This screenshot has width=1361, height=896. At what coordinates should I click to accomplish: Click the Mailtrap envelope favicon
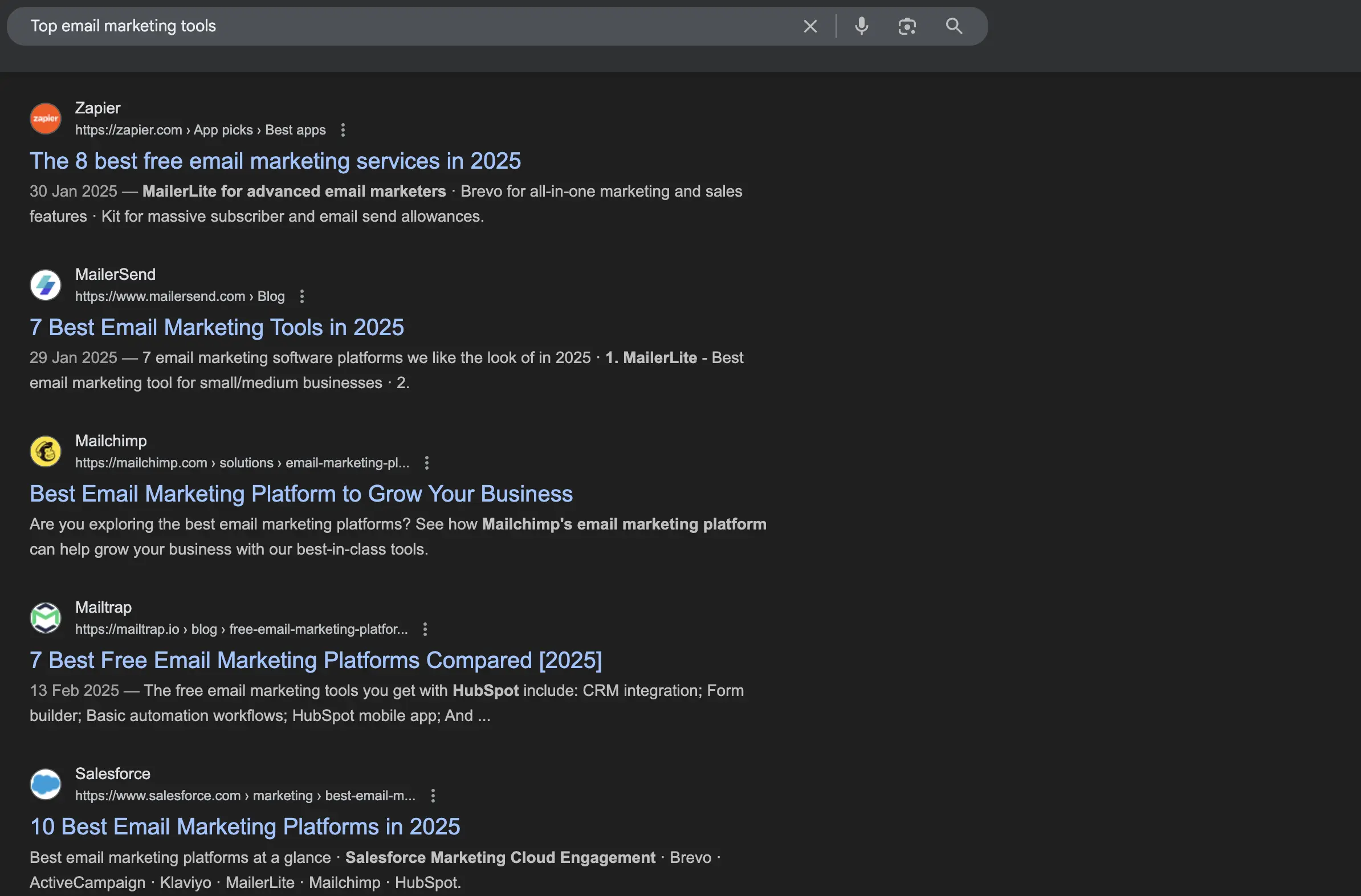45,617
